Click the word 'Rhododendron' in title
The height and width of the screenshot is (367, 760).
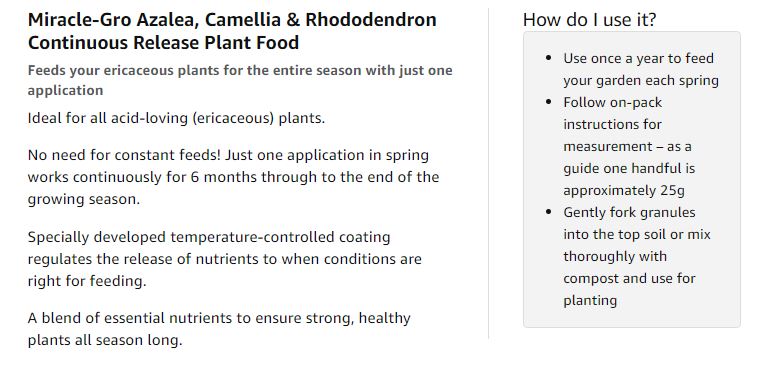371,20
